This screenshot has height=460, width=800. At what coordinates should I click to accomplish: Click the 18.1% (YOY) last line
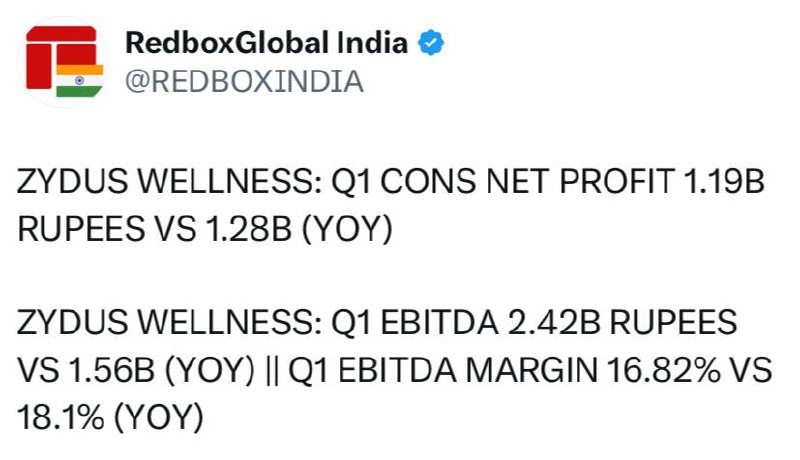110,418
